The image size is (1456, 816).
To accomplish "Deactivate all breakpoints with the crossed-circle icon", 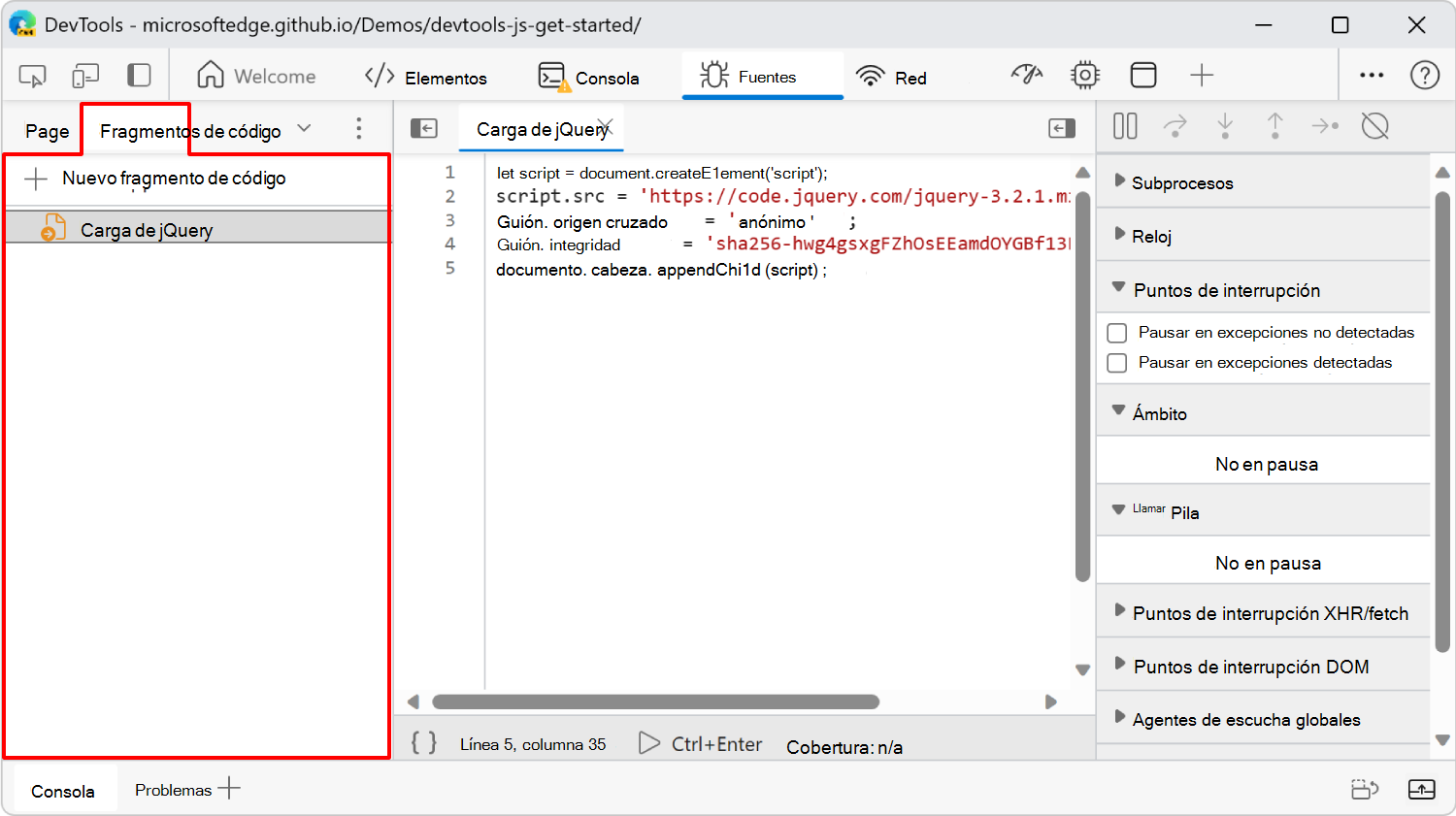I will [x=1375, y=126].
